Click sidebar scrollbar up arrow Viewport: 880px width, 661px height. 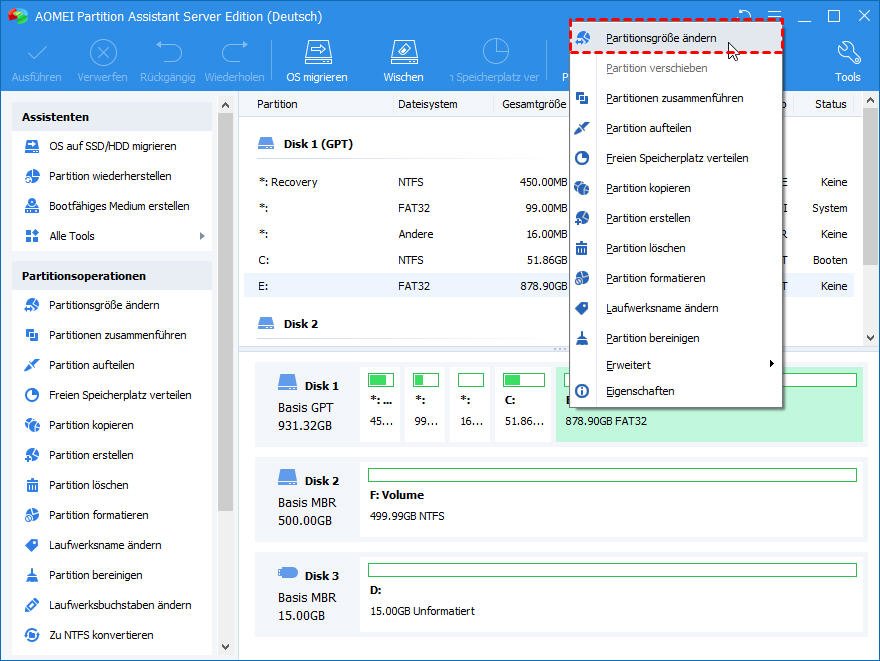point(226,105)
